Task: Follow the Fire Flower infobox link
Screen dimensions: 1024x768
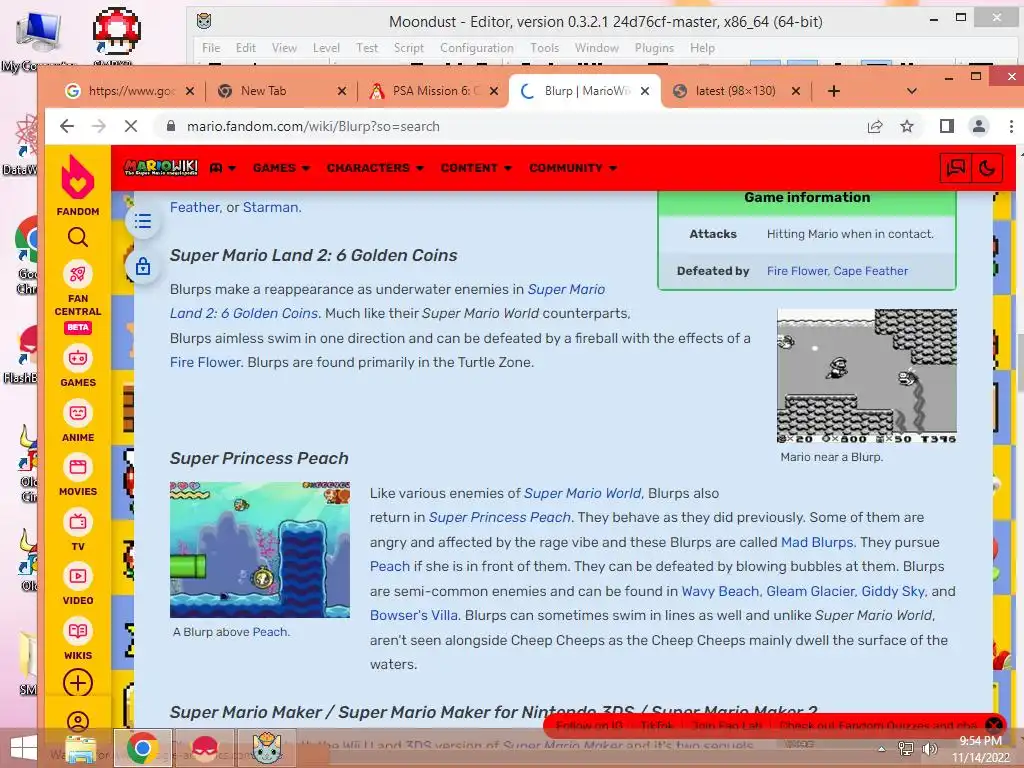Action: pyautogui.click(x=798, y=270)
